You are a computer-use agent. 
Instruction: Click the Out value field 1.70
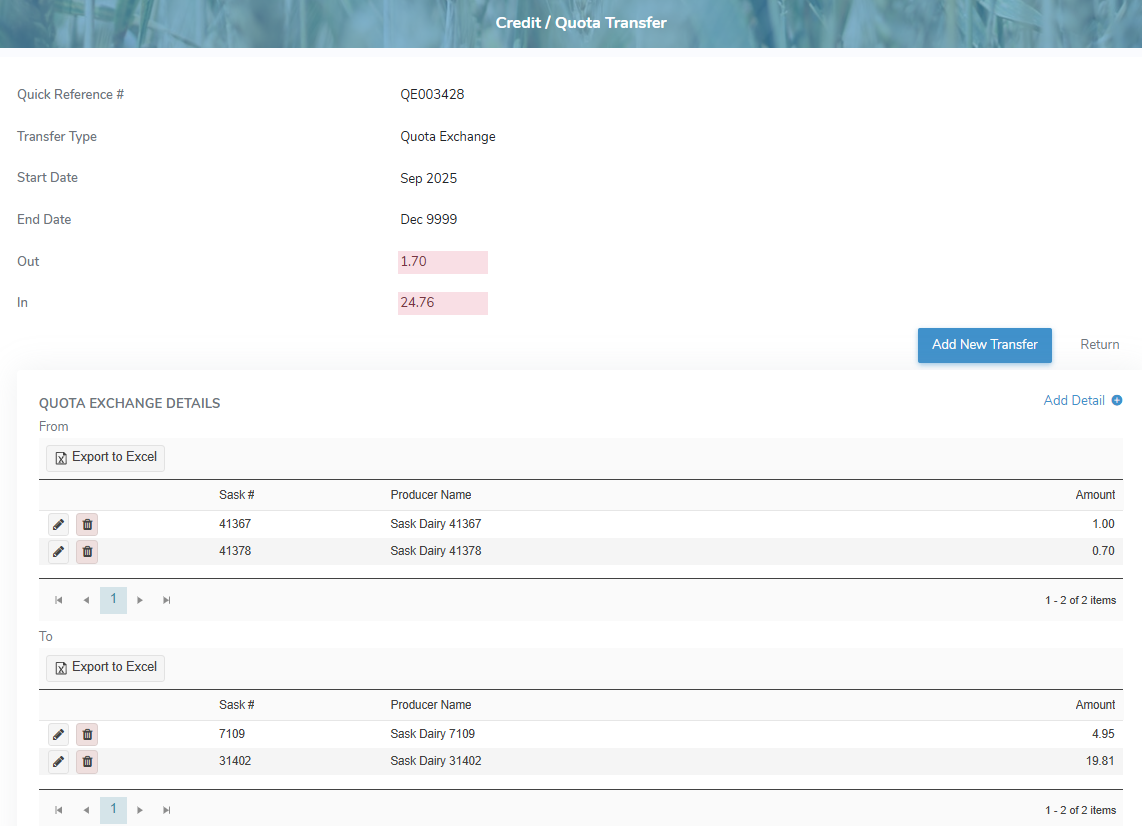point(442,262)
